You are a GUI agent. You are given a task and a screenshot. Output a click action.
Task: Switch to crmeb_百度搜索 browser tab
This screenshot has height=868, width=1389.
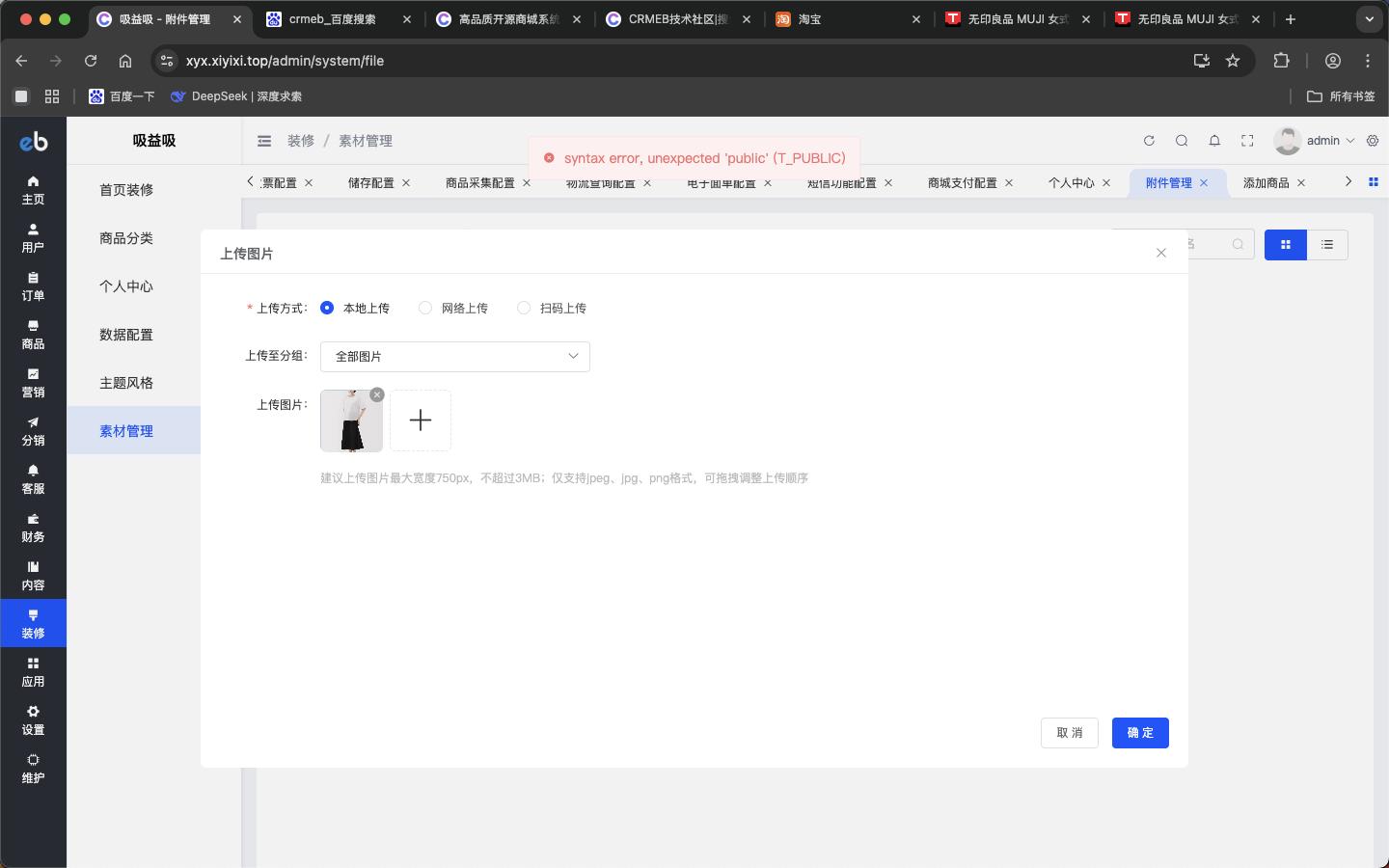click(x=338, y=19)
